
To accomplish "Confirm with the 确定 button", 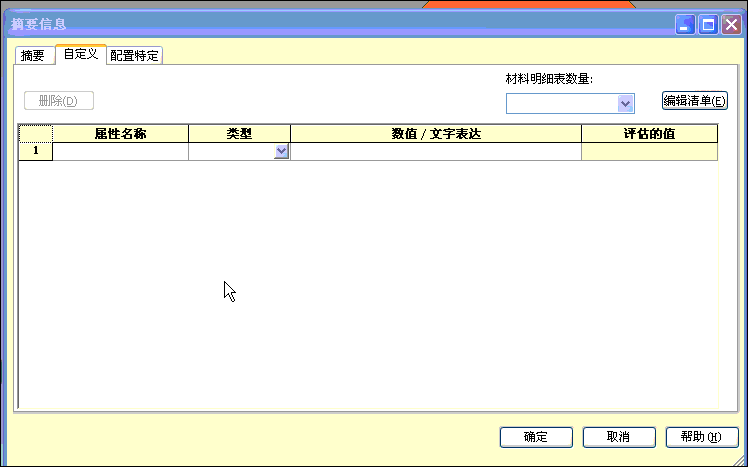I will [x=536, y=437].
